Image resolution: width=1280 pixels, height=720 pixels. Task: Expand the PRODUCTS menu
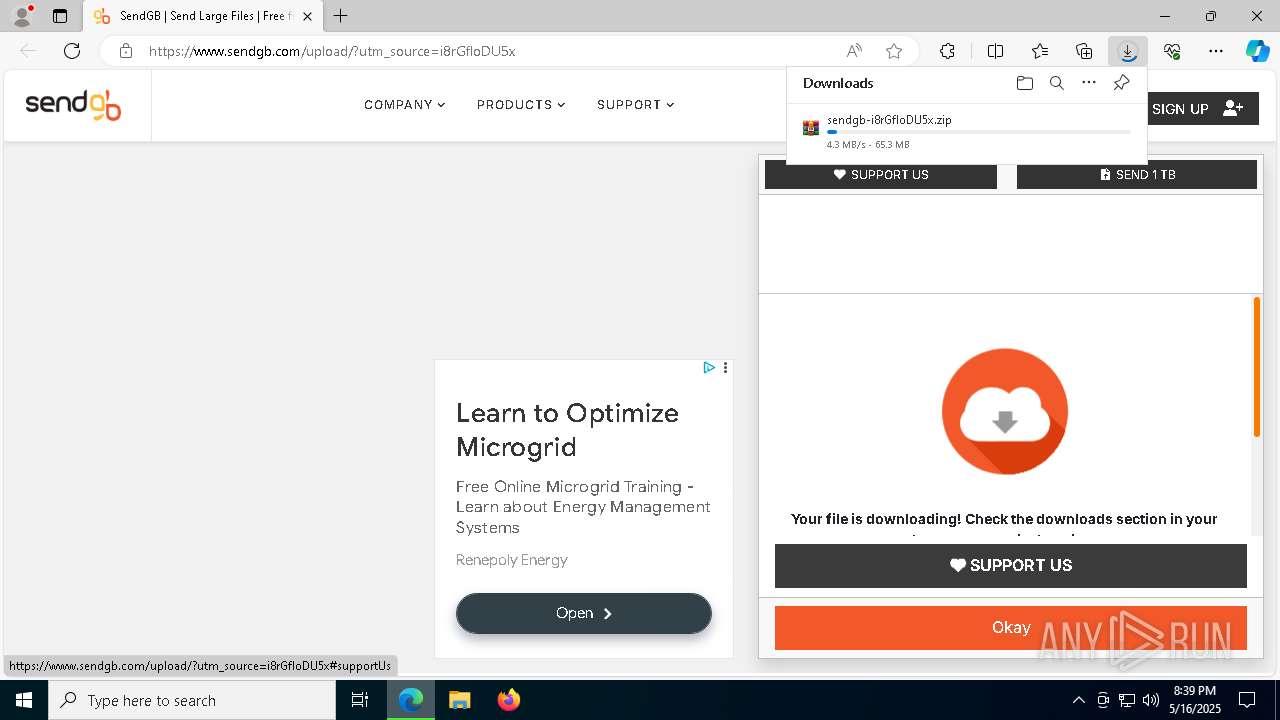(521, 105)
